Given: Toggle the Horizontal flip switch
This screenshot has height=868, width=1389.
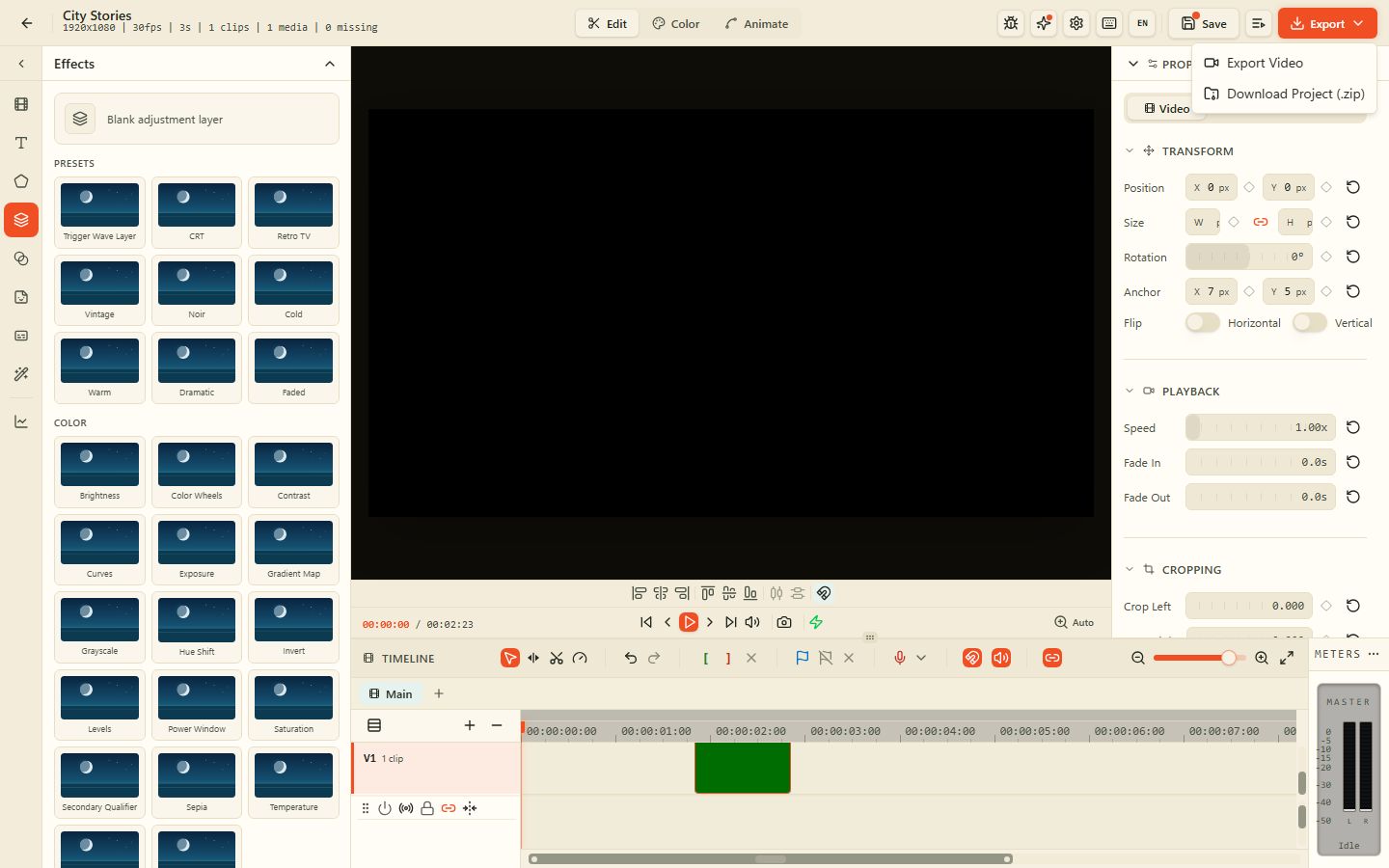Looking at the screenshot, I should click(1203, 323).
